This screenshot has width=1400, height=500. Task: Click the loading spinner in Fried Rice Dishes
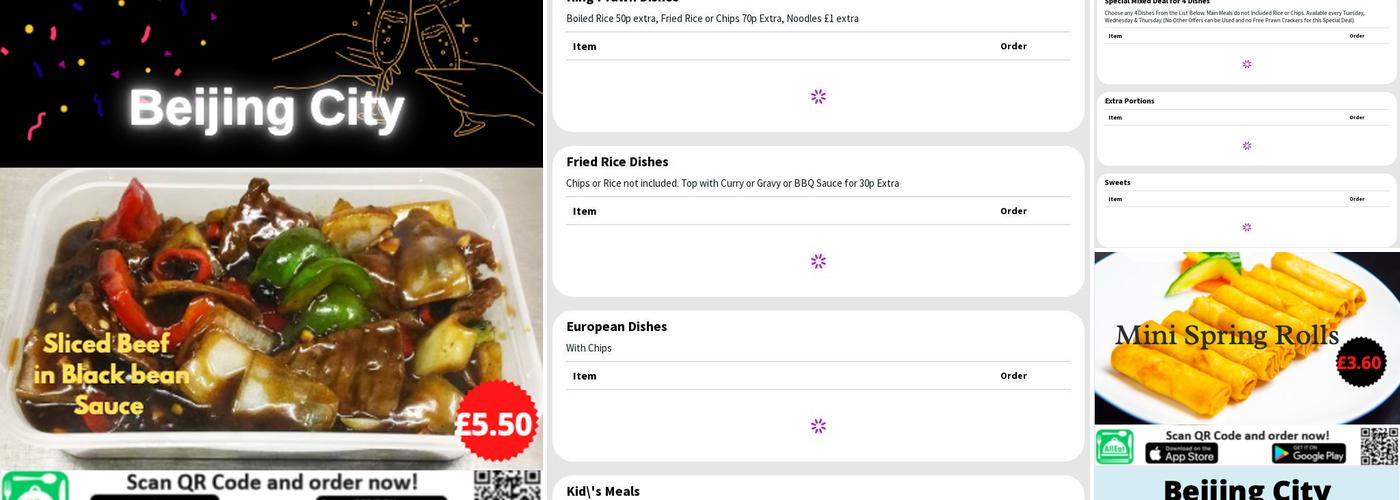tap(818, 261)
